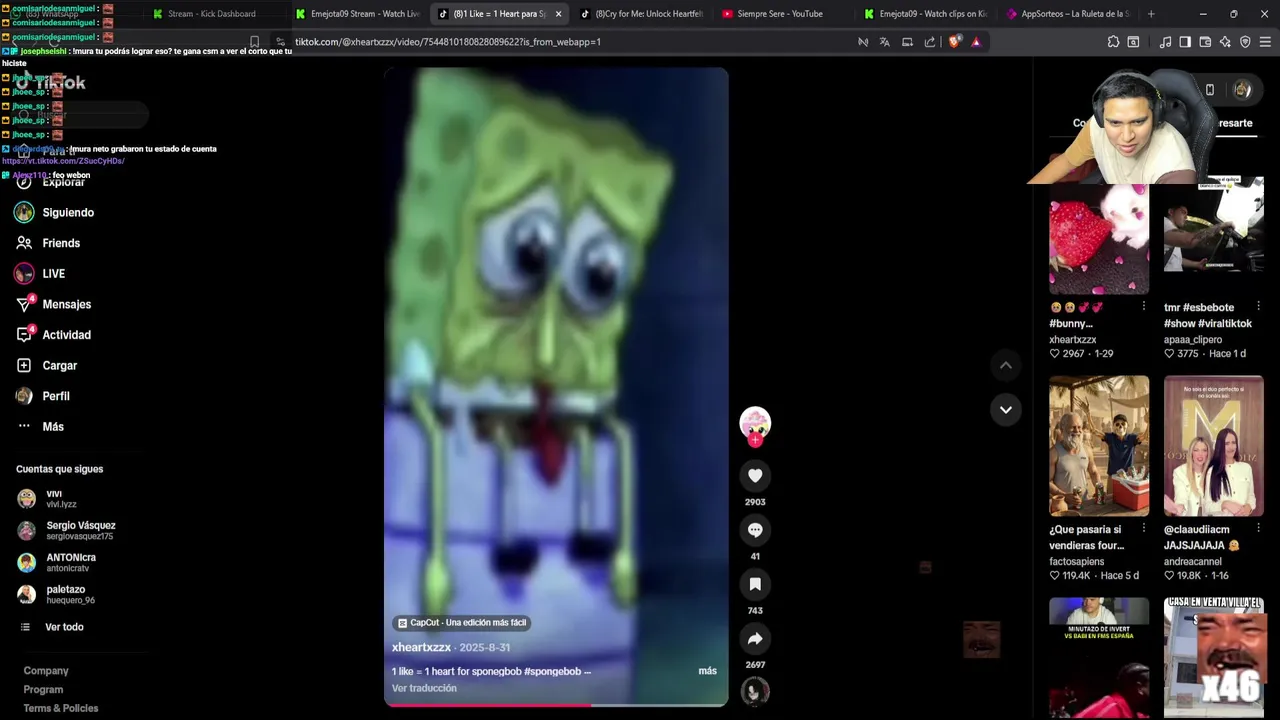Click the cast/media icon in address bar

tap(907, 42)
